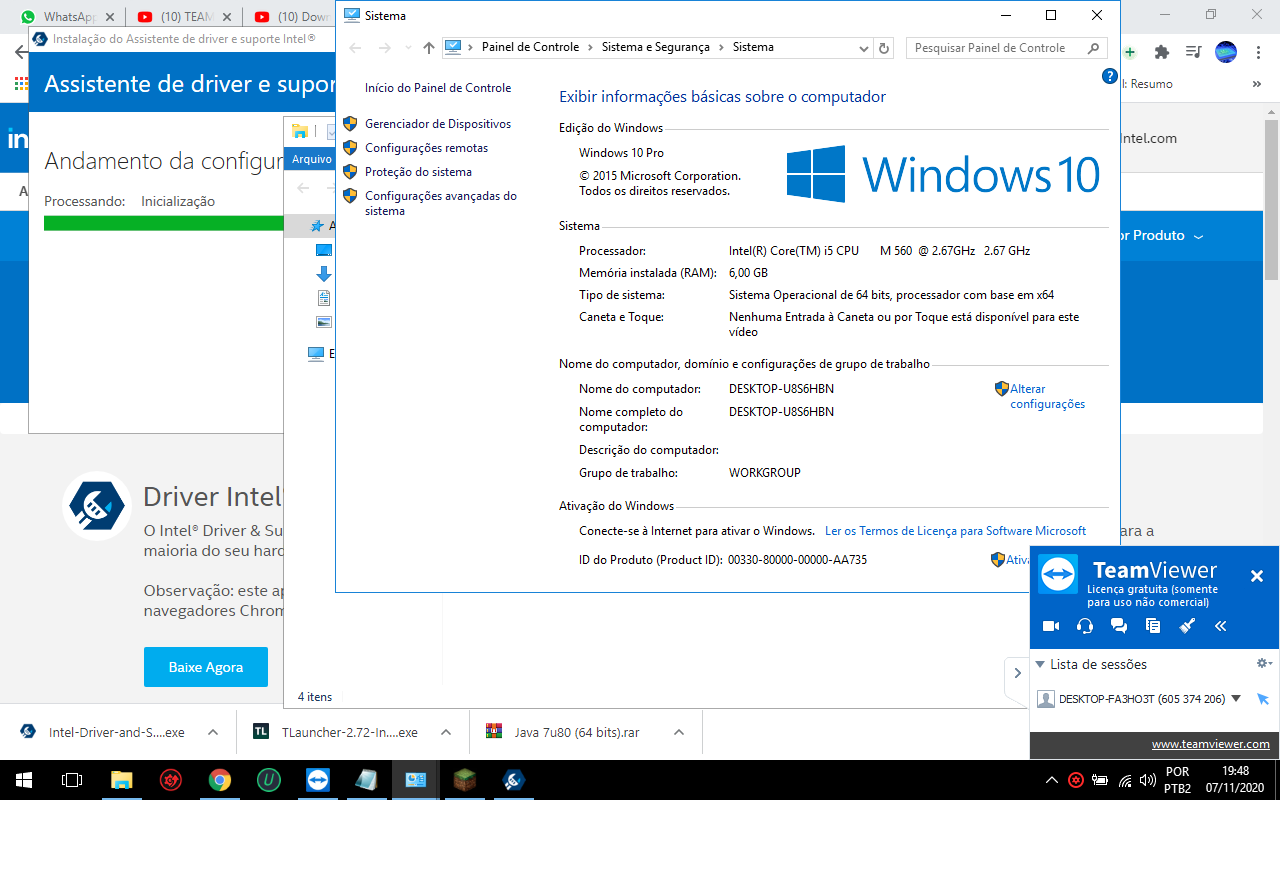This screenshot has width=1280, height=879.
Task: Open downloaded TLauncher-2.72 exe file
Action: 336,732
